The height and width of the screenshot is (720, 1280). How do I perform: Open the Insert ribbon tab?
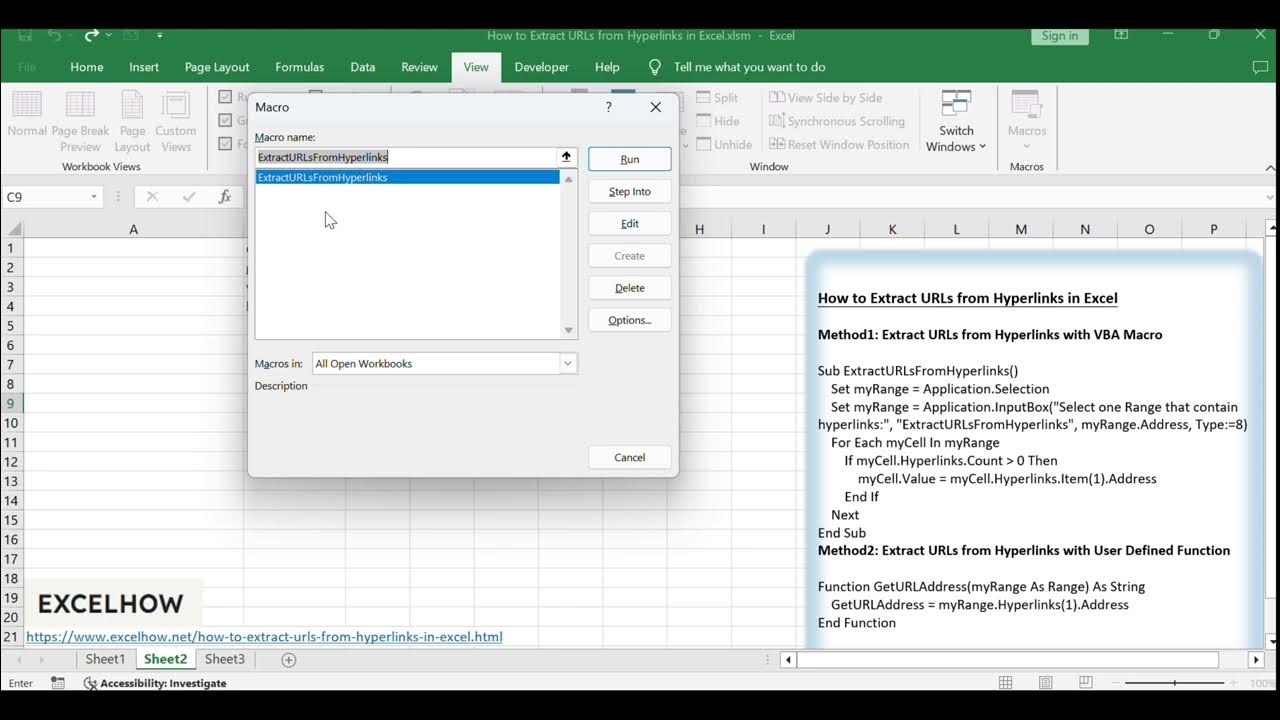pos(144,67)
